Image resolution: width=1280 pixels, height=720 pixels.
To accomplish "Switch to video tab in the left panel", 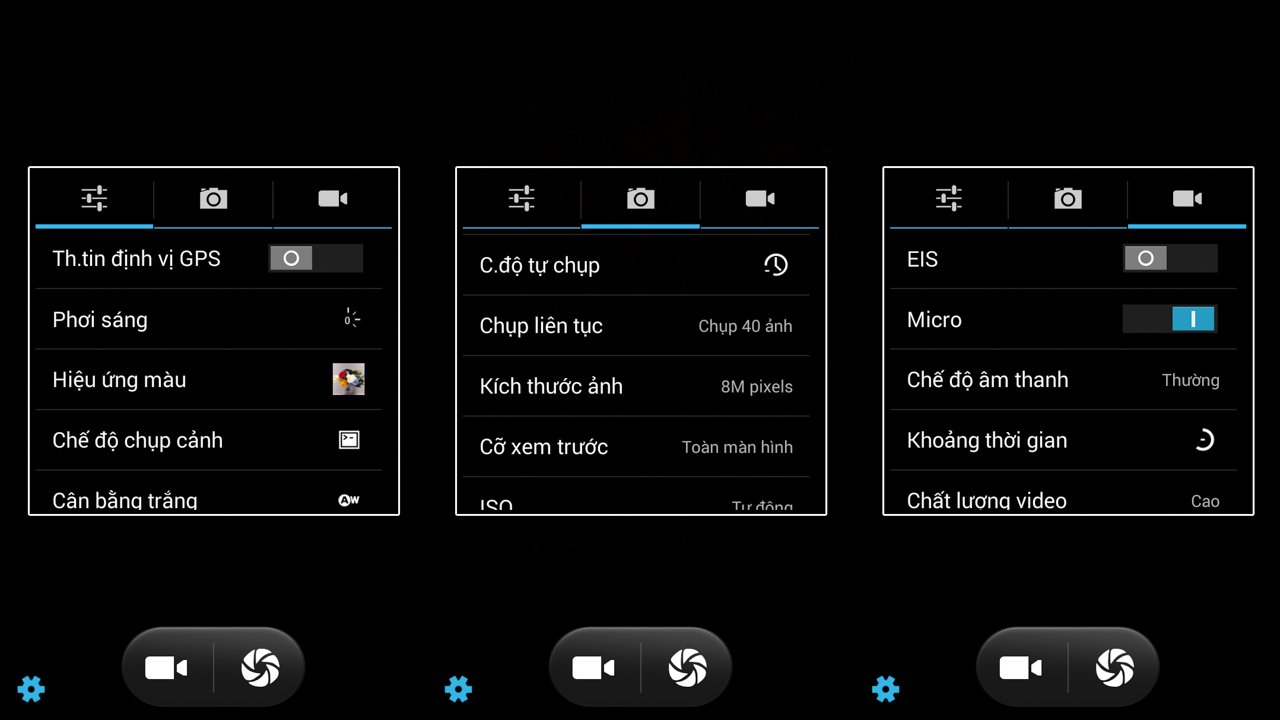I will tap(333, 198).
